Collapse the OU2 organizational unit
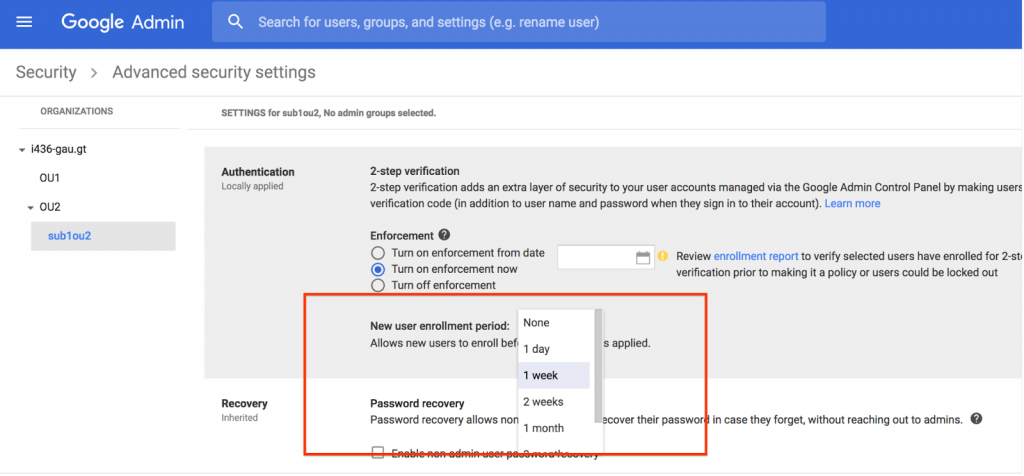The image size is (1024, 476). pyautogui.click(x=31, y=208)
